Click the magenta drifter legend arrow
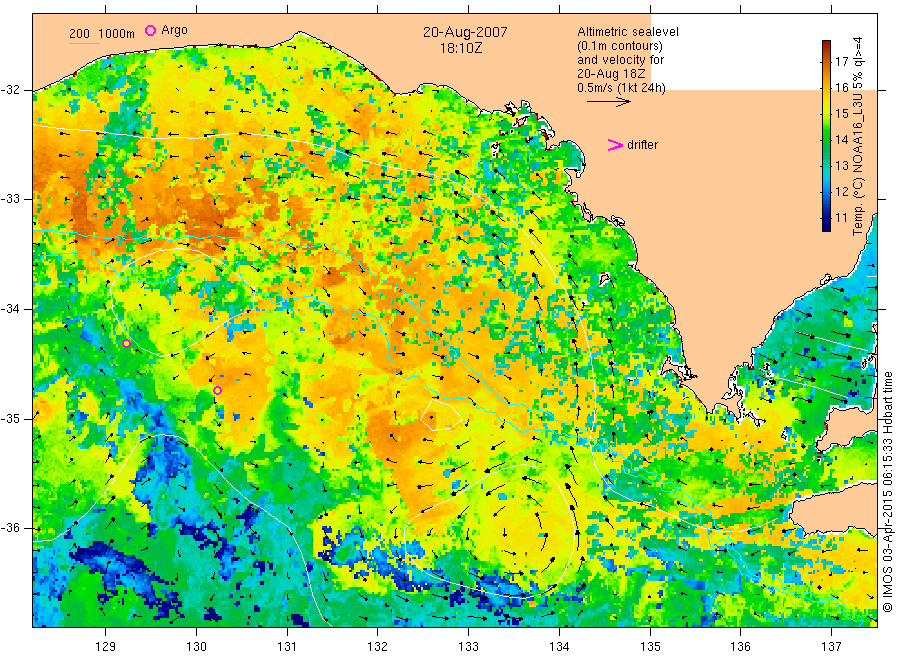Image resolution: width=900 pixels, height=660 pixels. click(615, 145)
